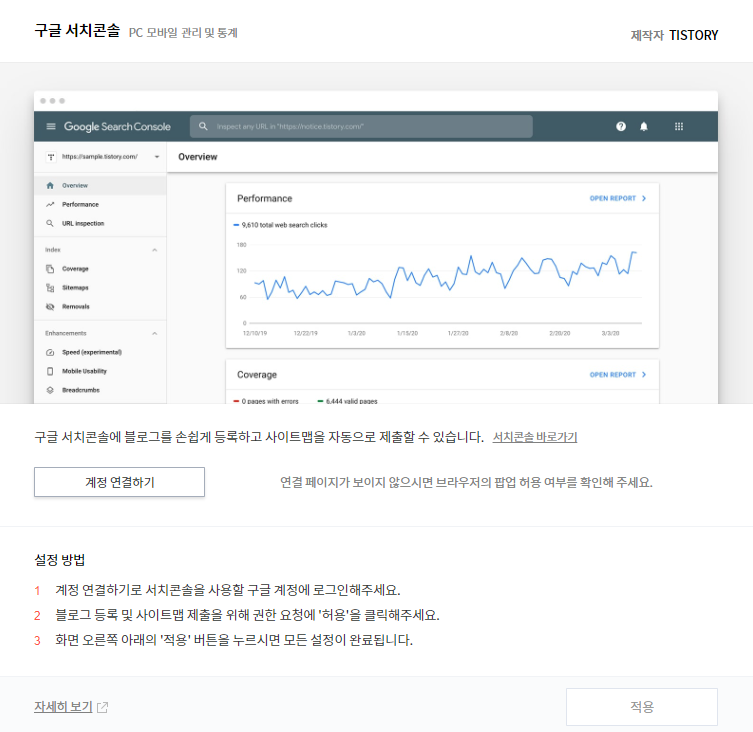Click the 제작자 TISTORY label
Image resolution: width=753 pixels, height=732 pixels.
[674, 35]
